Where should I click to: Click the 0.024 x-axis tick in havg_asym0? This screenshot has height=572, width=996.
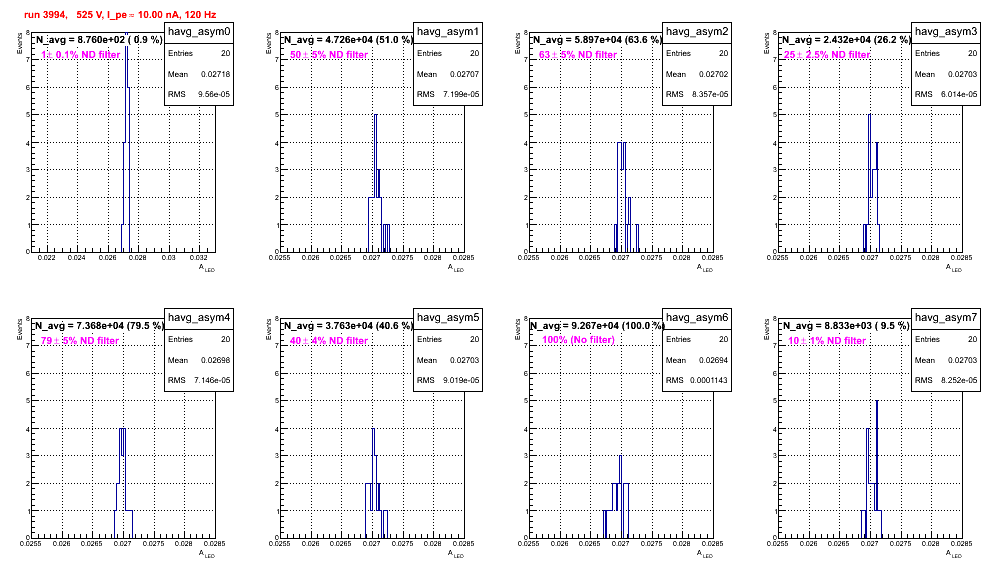click(x=76, y=258)
